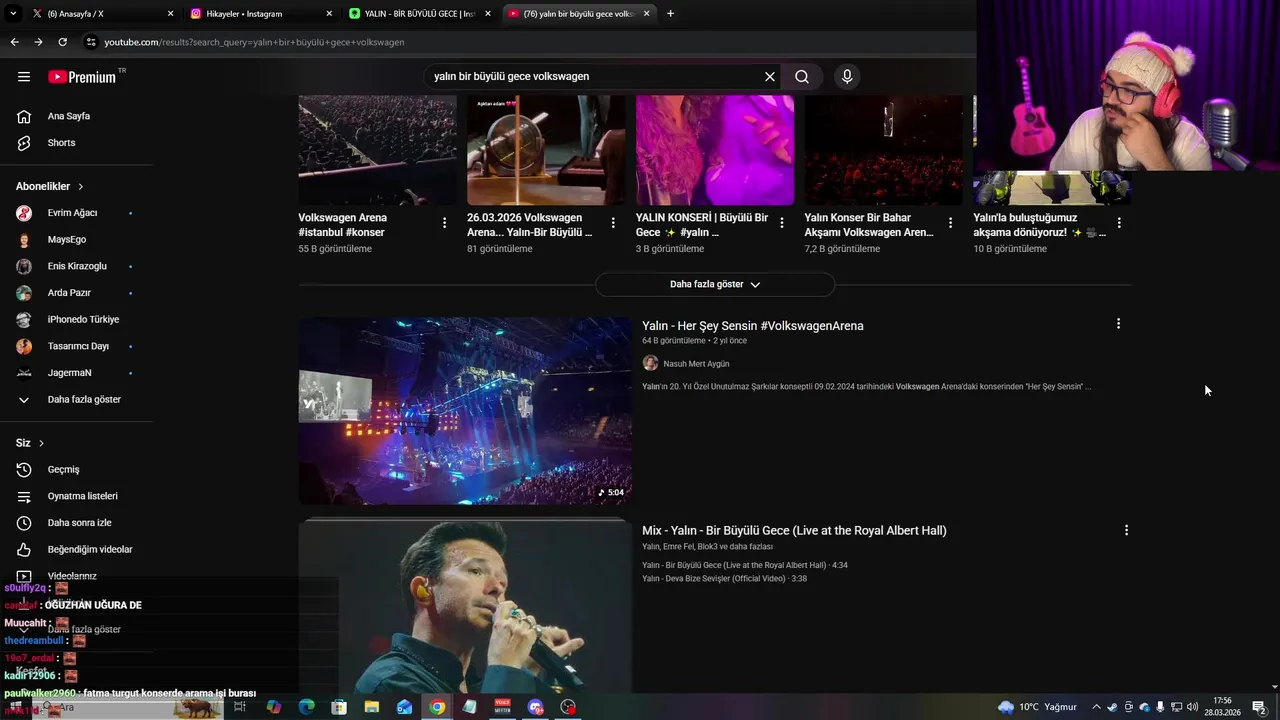Viewport: 1280px width, 720px height.
Task: Open the YALIN KONSERİ pink short thumbnail
Action: tap(715, 150)
